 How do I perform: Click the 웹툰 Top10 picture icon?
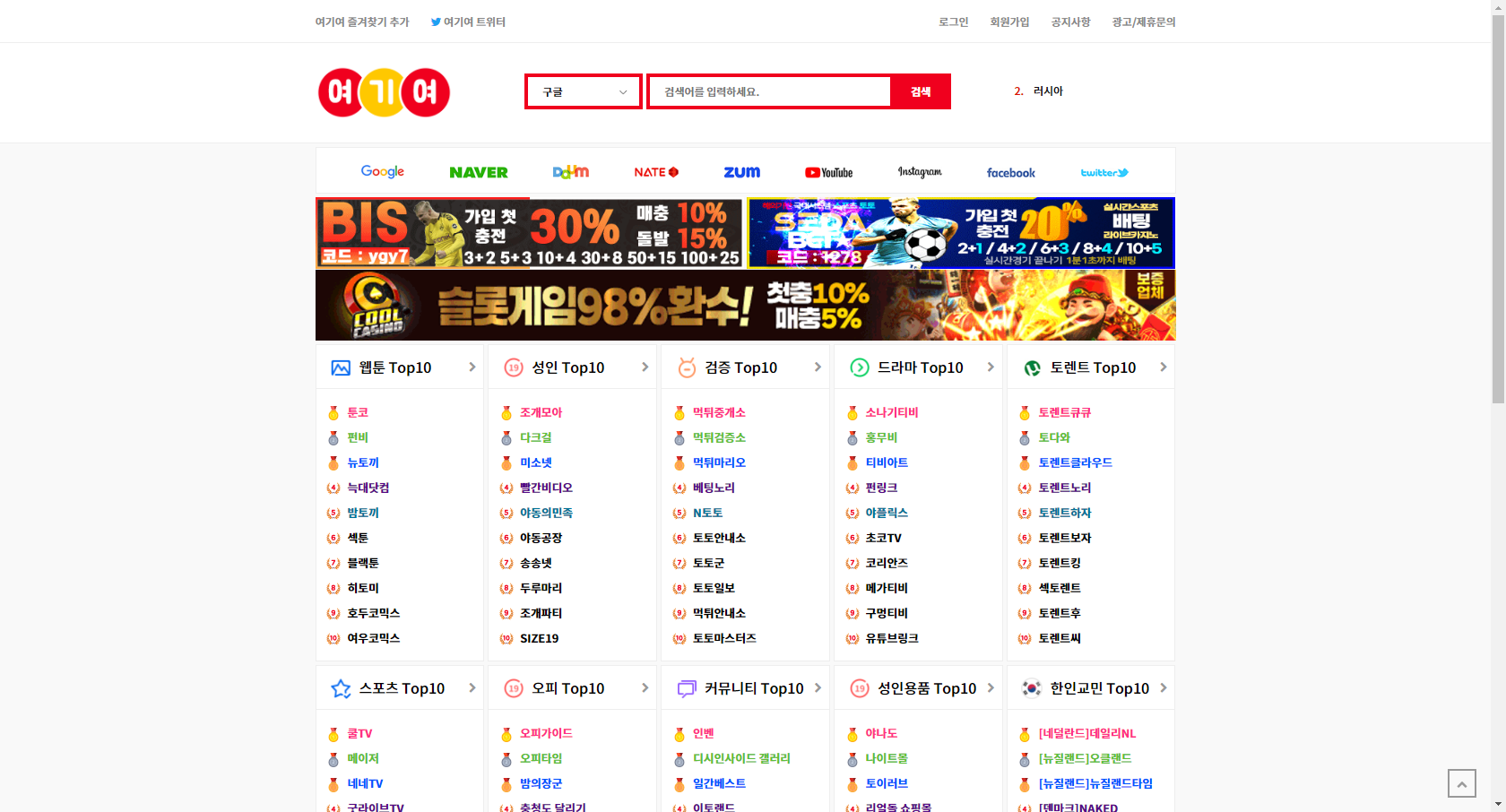tap(341, 367)
